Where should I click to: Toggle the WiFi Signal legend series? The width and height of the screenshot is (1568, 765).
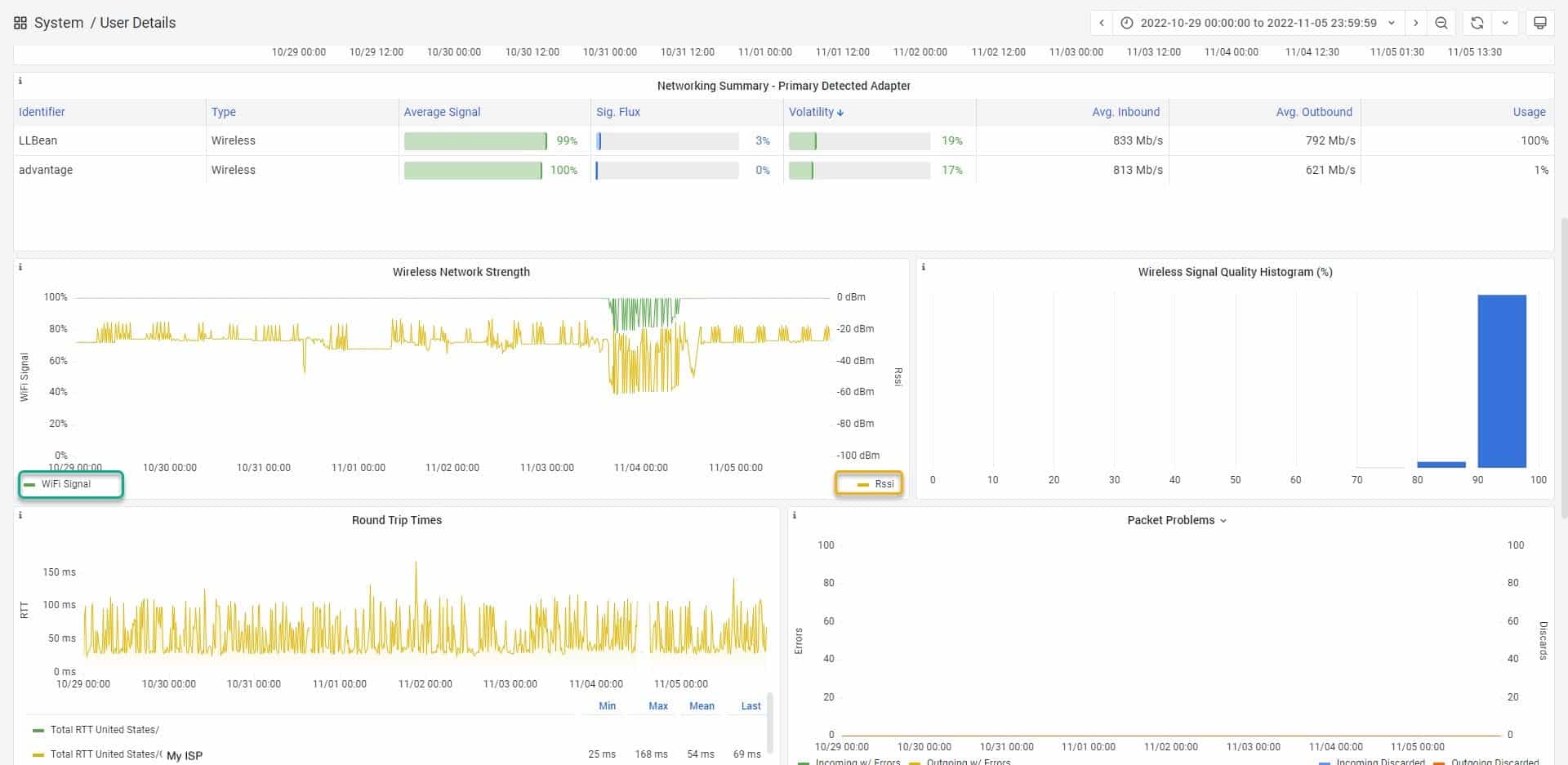pyautogui.click(x=65, y=484)
